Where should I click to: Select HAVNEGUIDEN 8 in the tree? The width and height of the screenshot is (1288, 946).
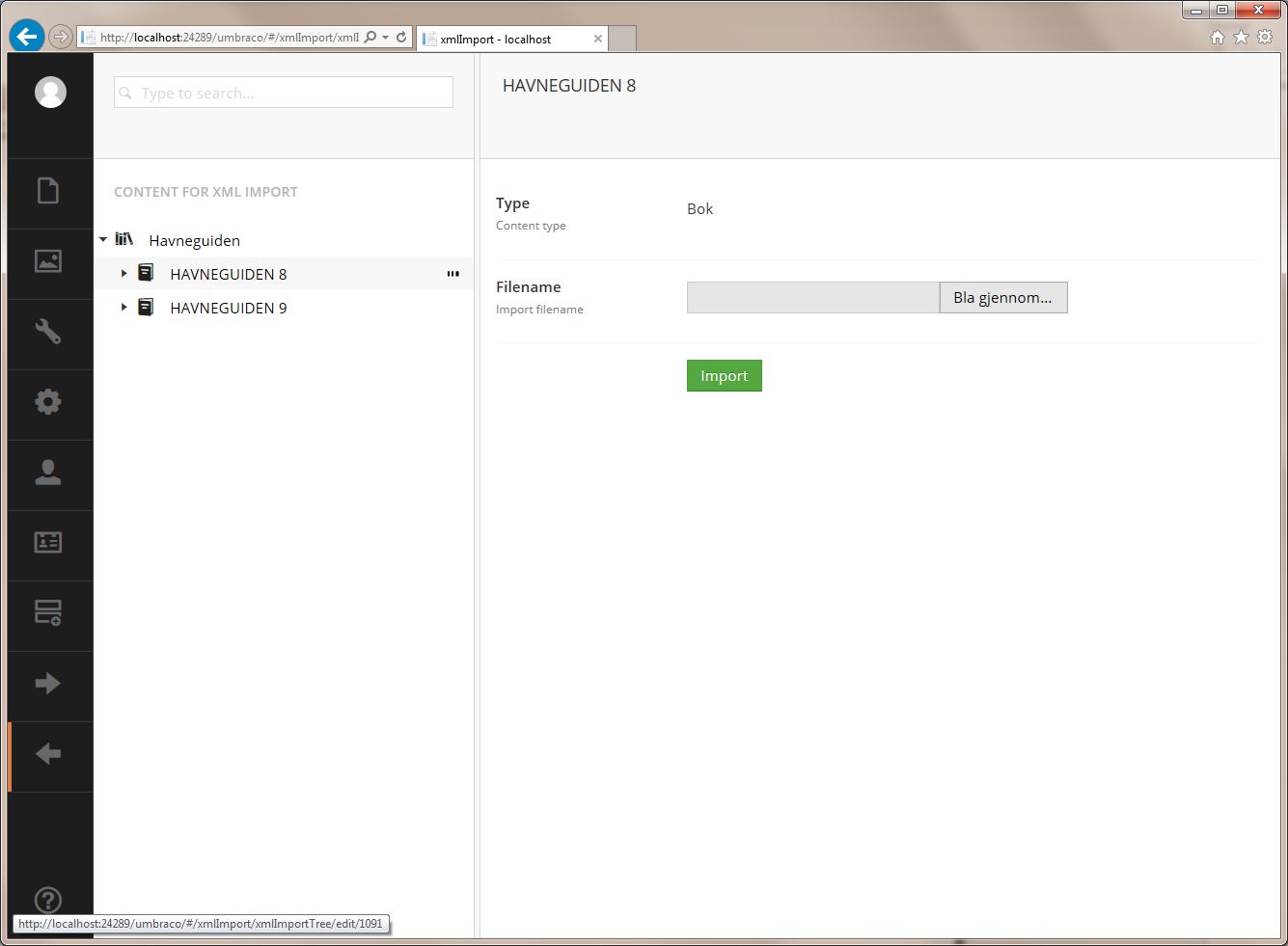229,274
